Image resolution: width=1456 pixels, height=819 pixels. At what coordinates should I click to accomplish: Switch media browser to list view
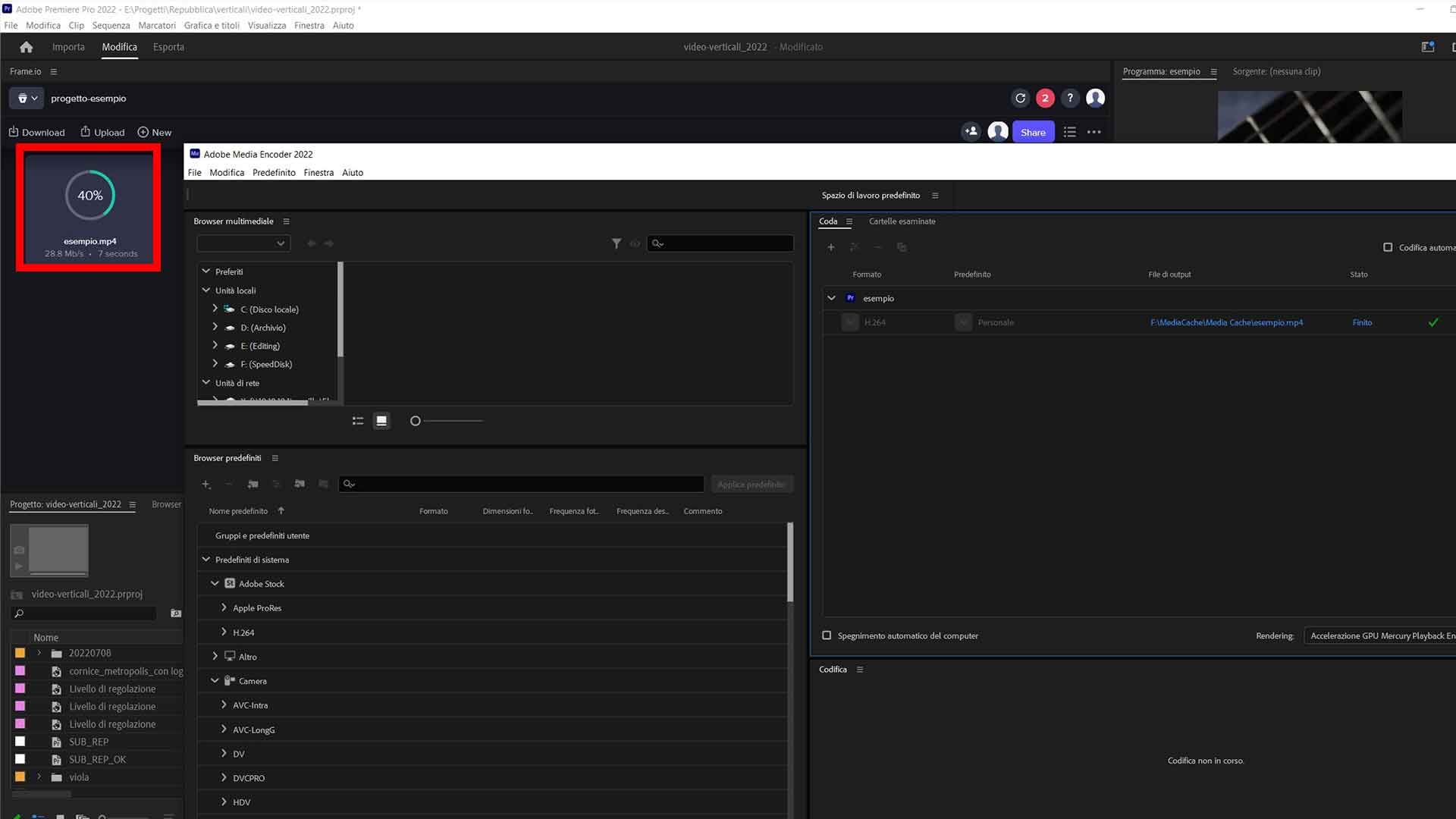click(x=358, y=420)
